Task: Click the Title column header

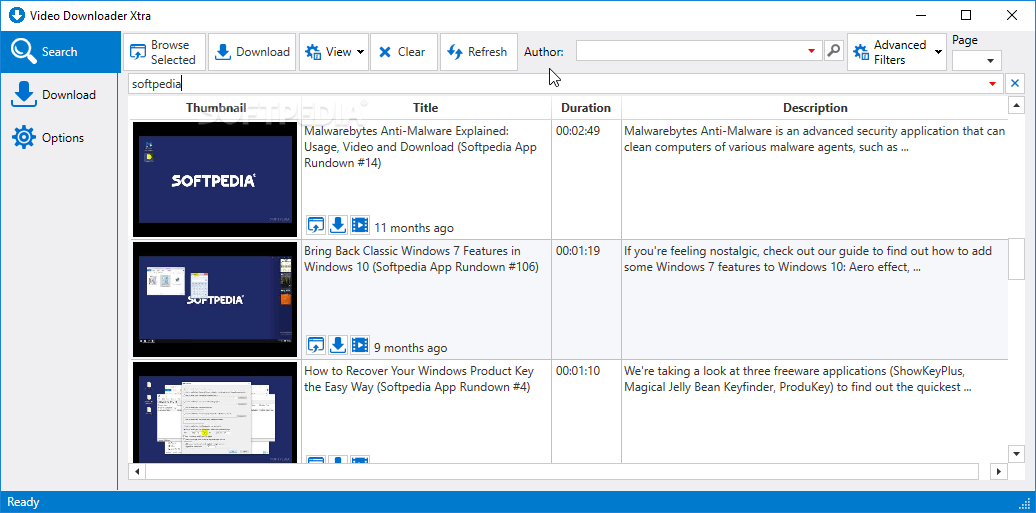Action: click(x=426, y=108)
